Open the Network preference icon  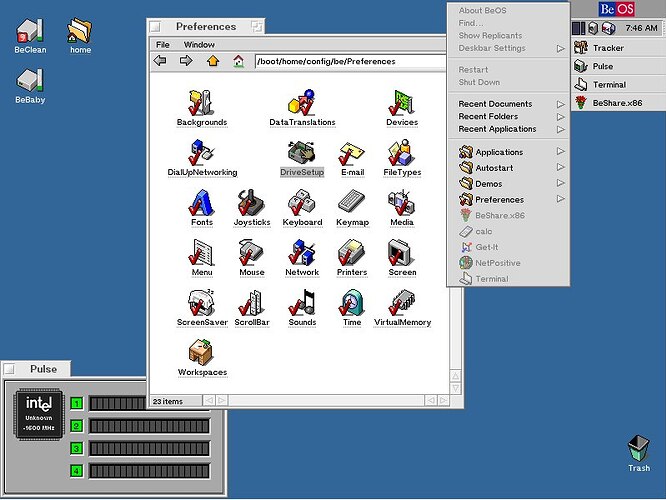point(302,253)
